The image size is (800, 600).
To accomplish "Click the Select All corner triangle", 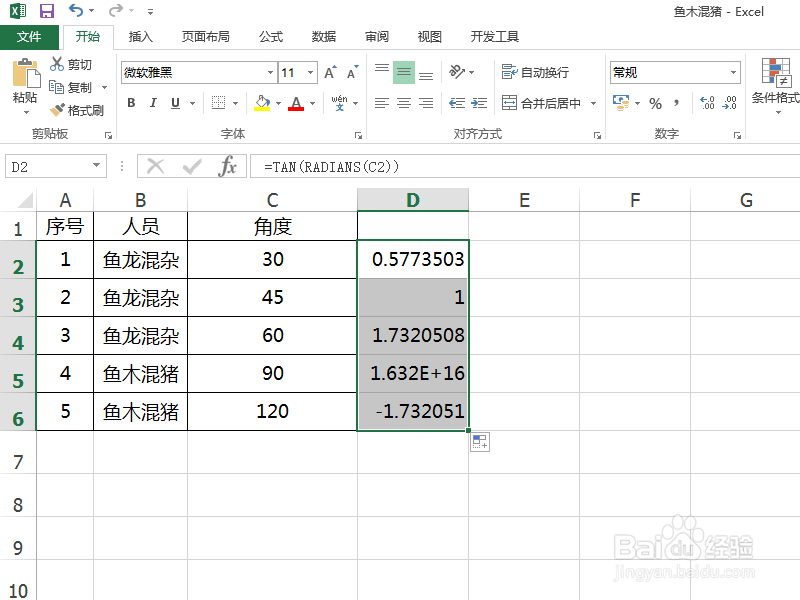I will [24, 200].
